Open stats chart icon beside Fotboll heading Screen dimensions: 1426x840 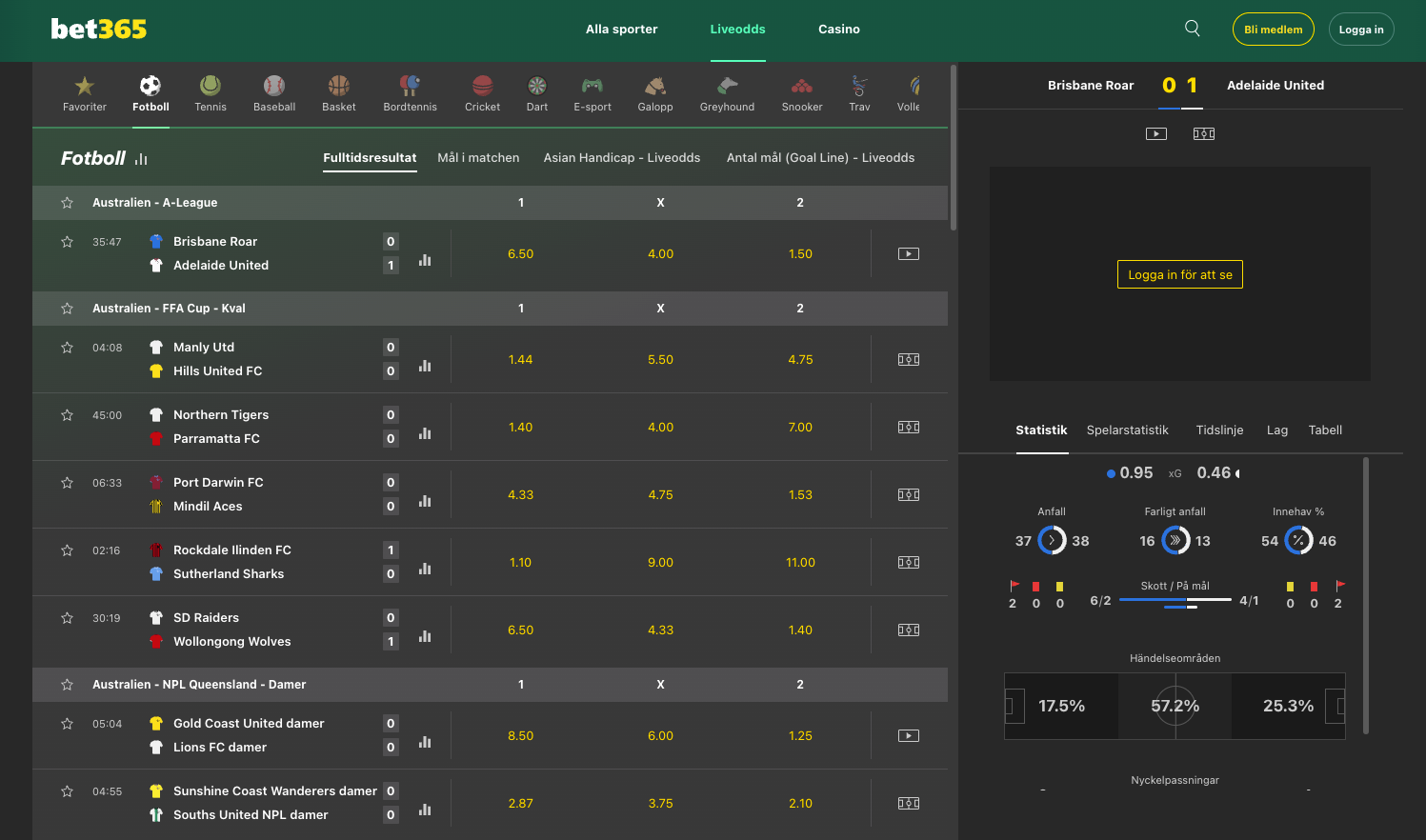coord(141,159)
